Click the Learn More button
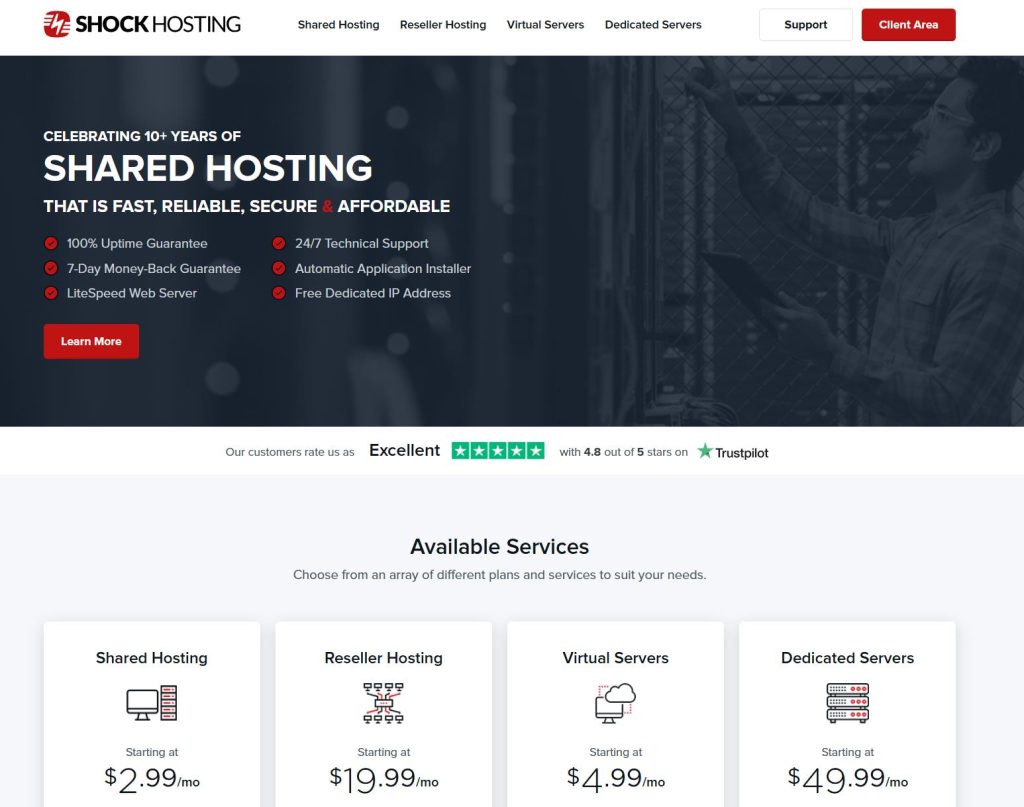This screenshot has width=1024, height=807. [91, 341]
